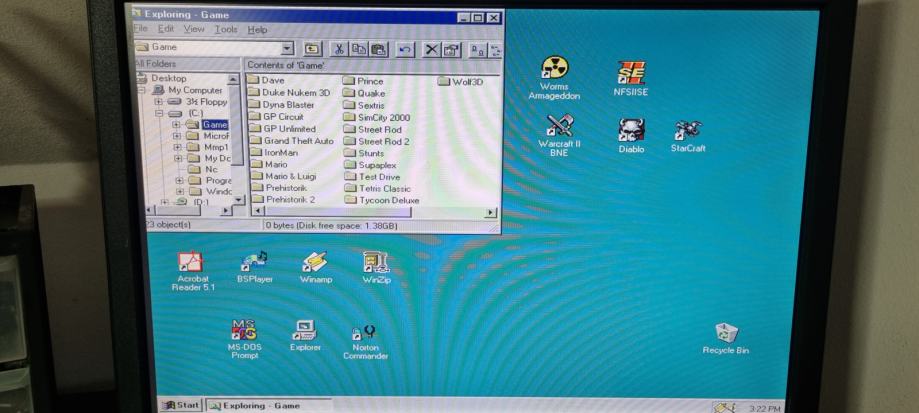Open the Help menu

257,29
